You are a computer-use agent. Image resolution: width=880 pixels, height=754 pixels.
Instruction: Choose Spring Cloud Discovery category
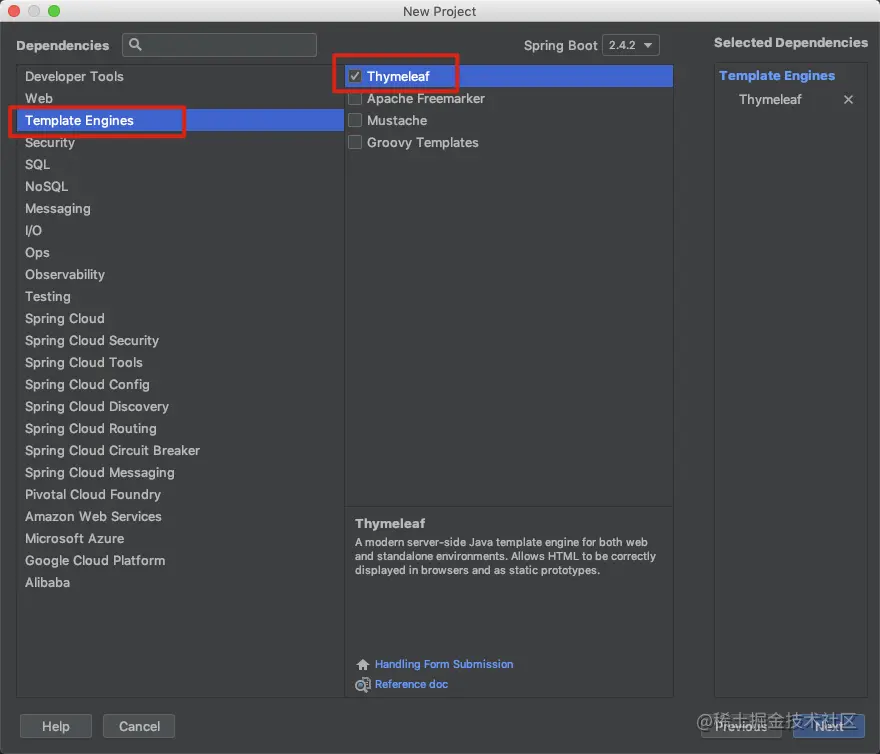coord(180,406)
